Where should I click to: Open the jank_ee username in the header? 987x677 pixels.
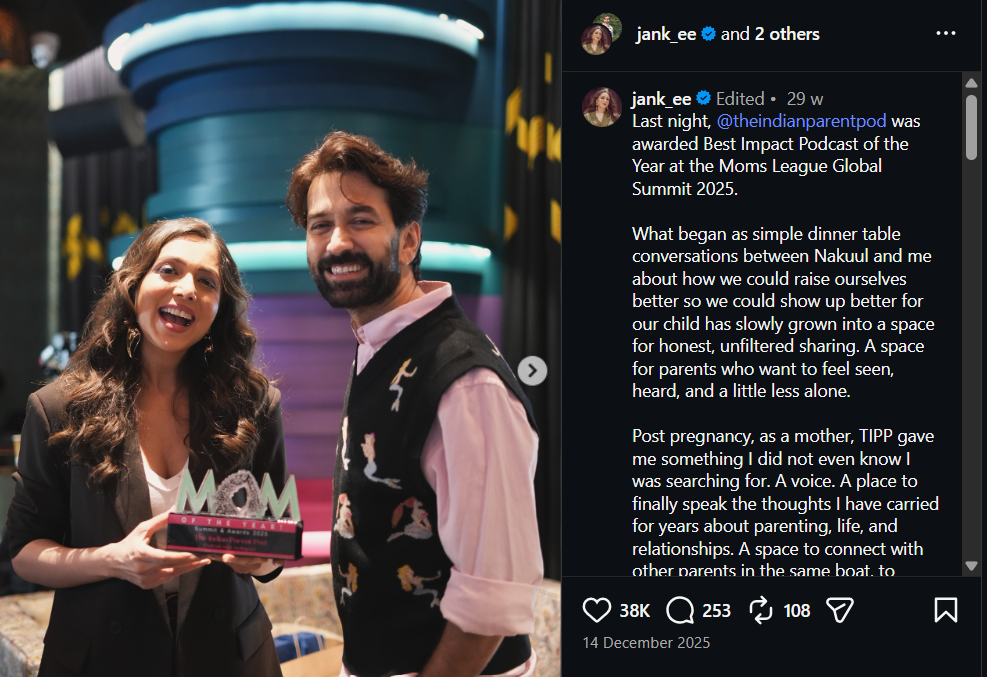(x=666, y=34)
